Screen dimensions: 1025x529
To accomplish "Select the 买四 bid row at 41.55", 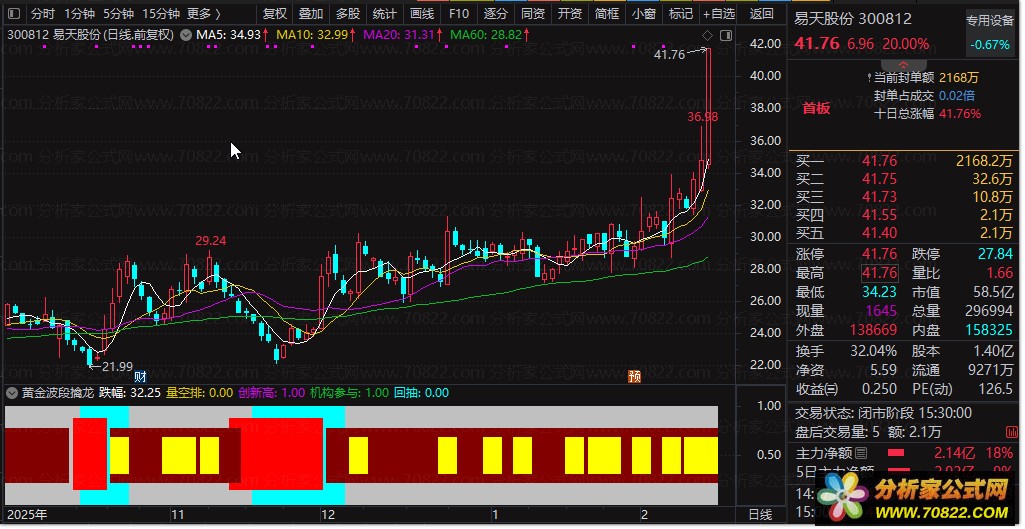I will [x=904, y=215].
